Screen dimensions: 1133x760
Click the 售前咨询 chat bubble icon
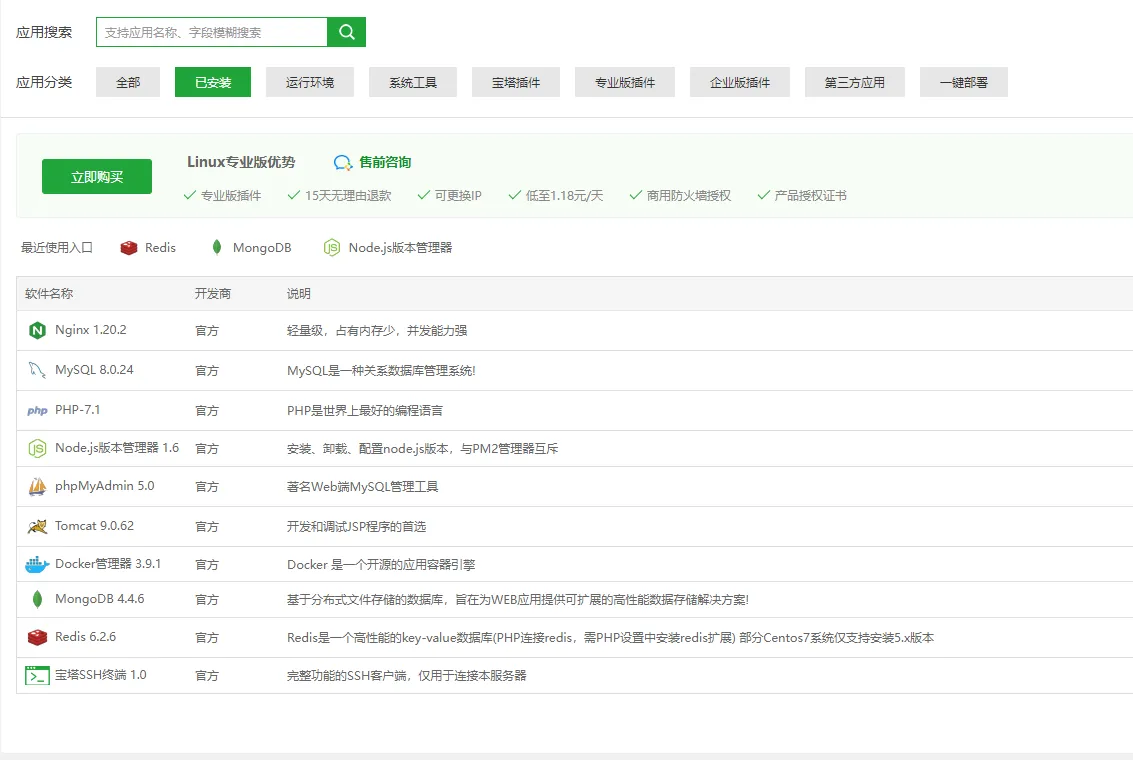(x=343, y=163)
